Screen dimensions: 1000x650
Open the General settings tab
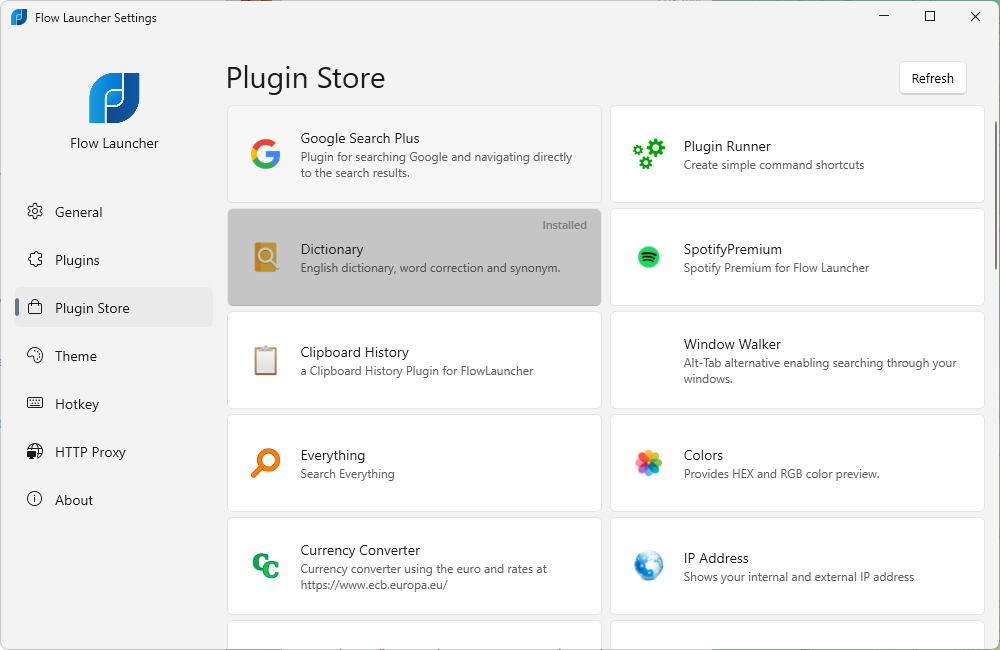pos(114,212)
